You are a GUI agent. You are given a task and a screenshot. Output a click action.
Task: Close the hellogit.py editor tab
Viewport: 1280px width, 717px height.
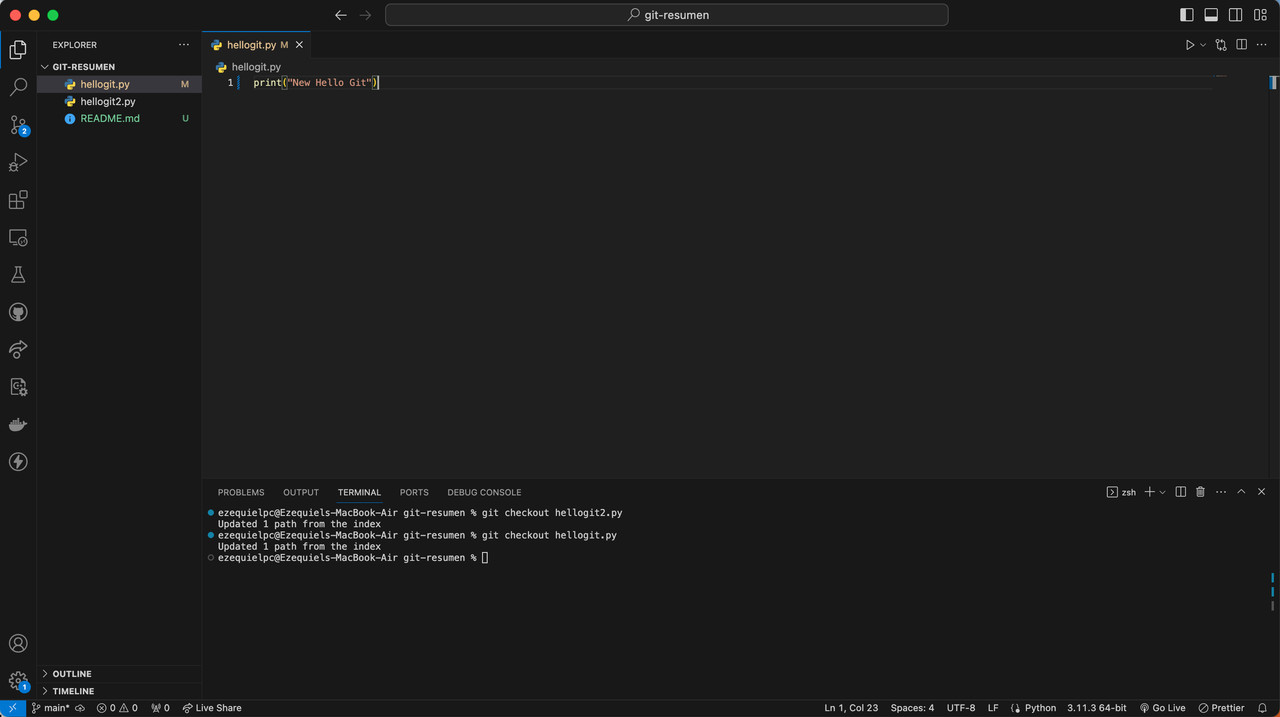click(x=299, y=45)
